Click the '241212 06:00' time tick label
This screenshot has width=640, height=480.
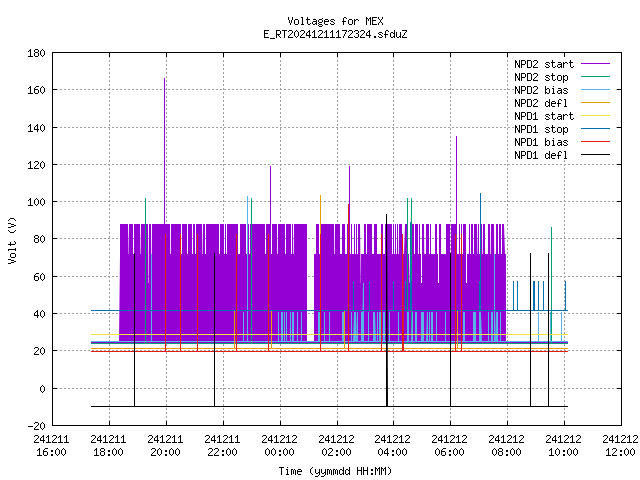449,446
